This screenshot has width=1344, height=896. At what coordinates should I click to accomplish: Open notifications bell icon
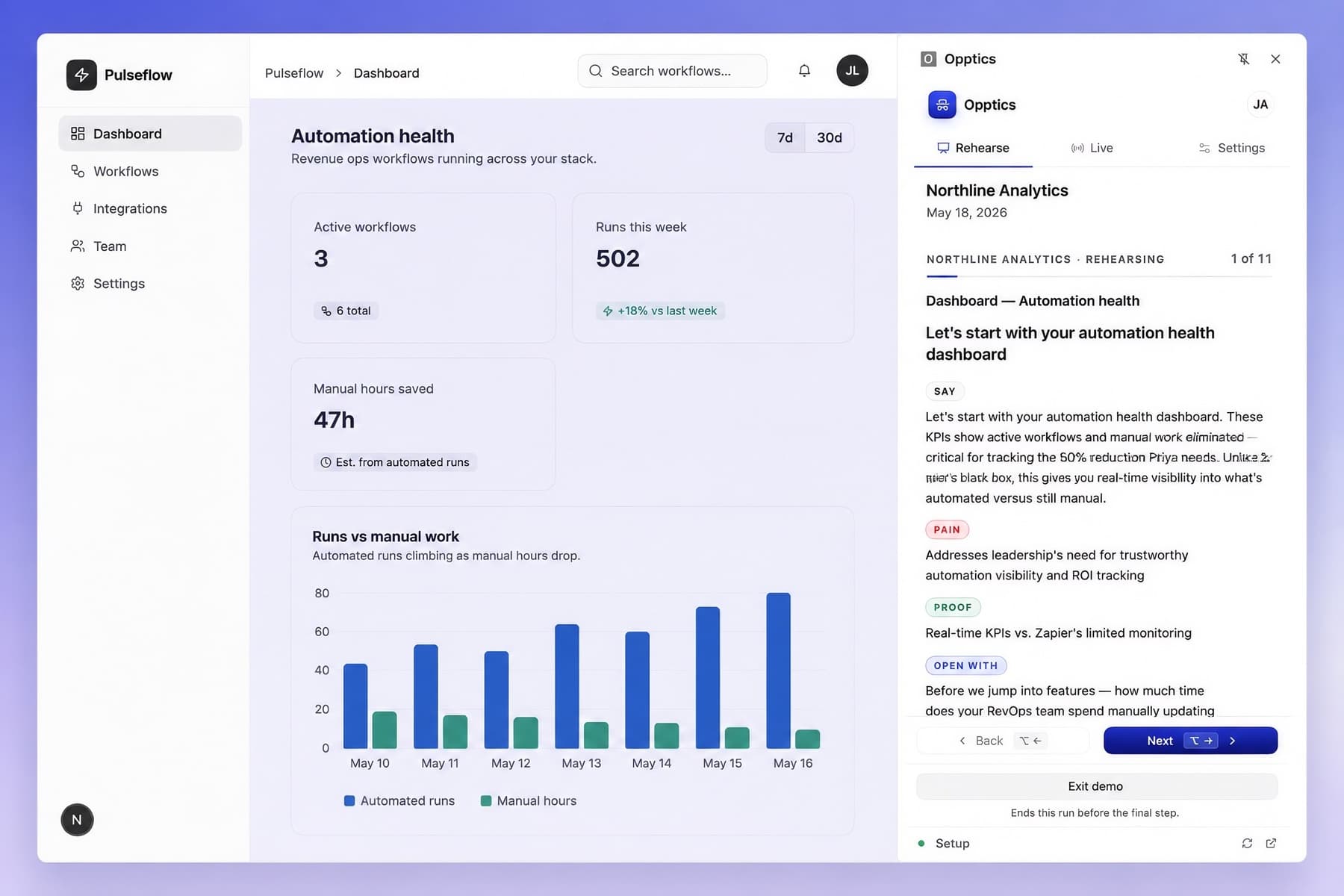(x=804, y=71)
